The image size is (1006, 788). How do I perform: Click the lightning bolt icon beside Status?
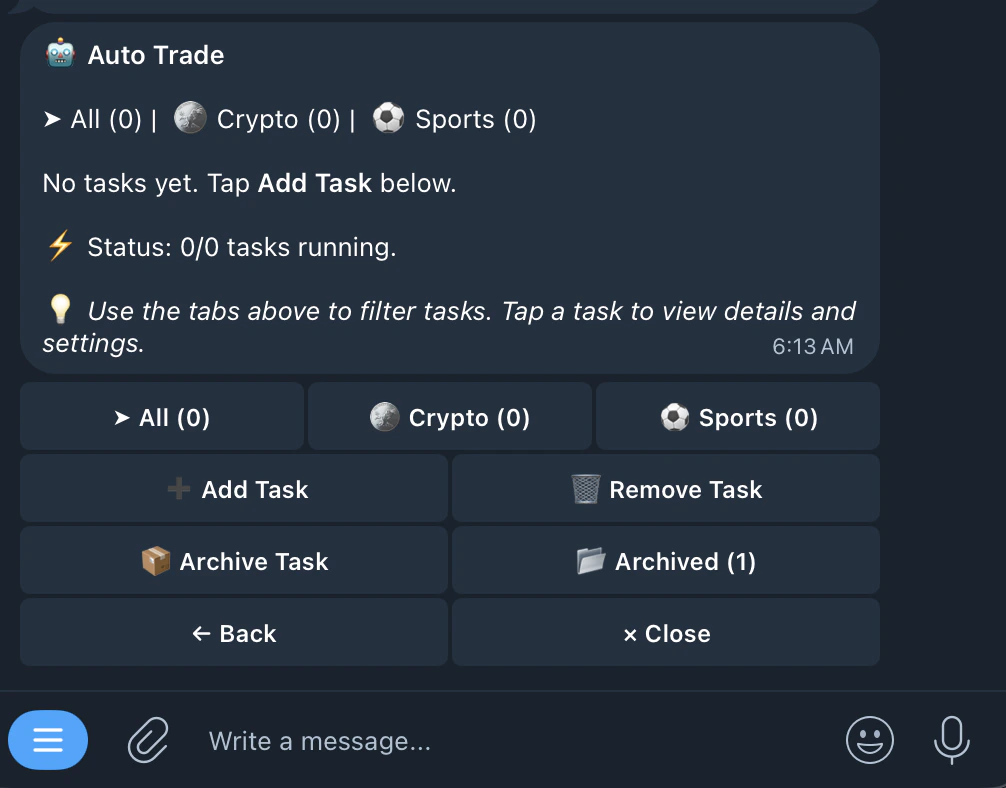(60, 246)
